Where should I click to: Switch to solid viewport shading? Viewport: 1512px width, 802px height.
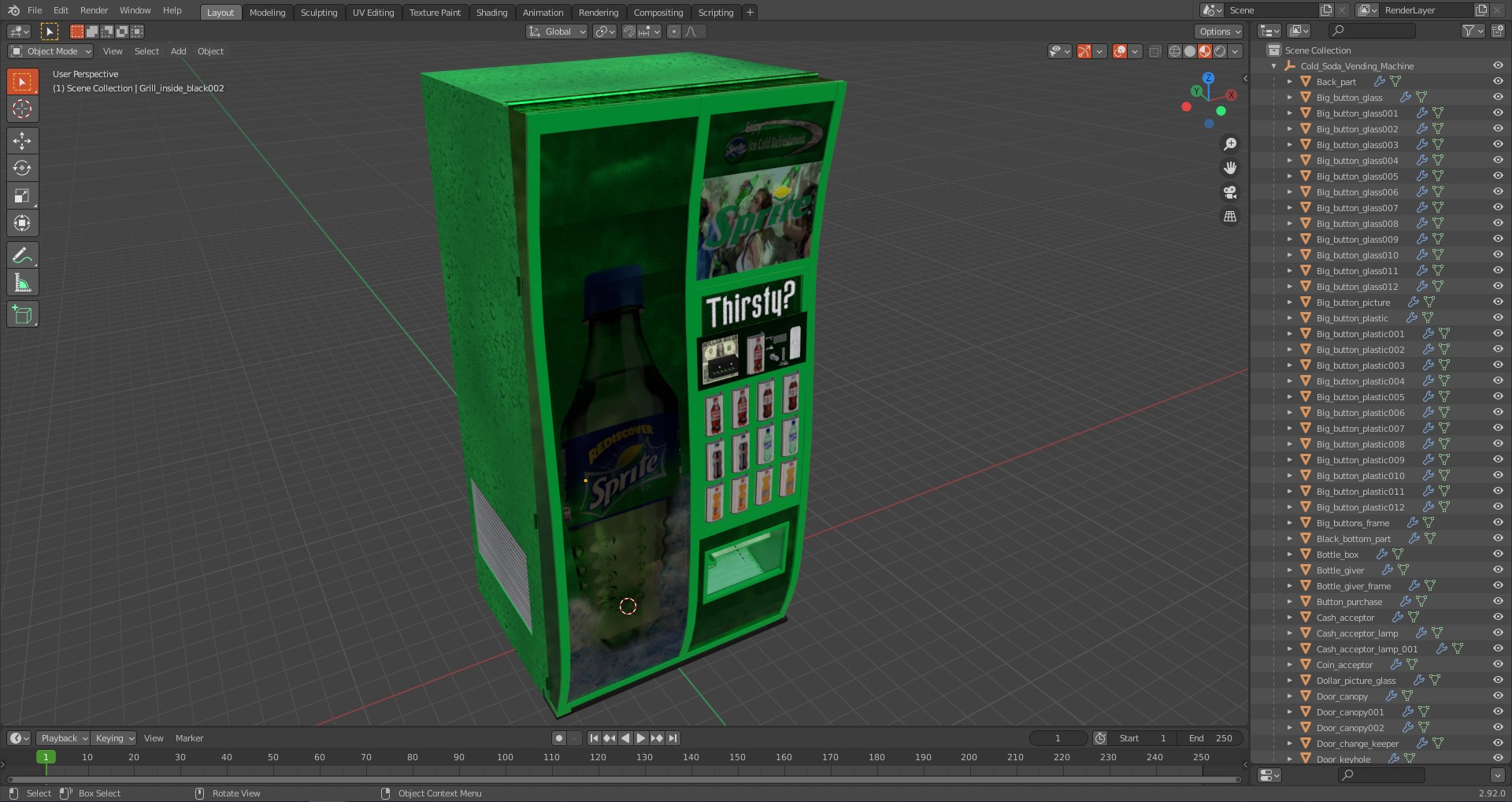1190,51
